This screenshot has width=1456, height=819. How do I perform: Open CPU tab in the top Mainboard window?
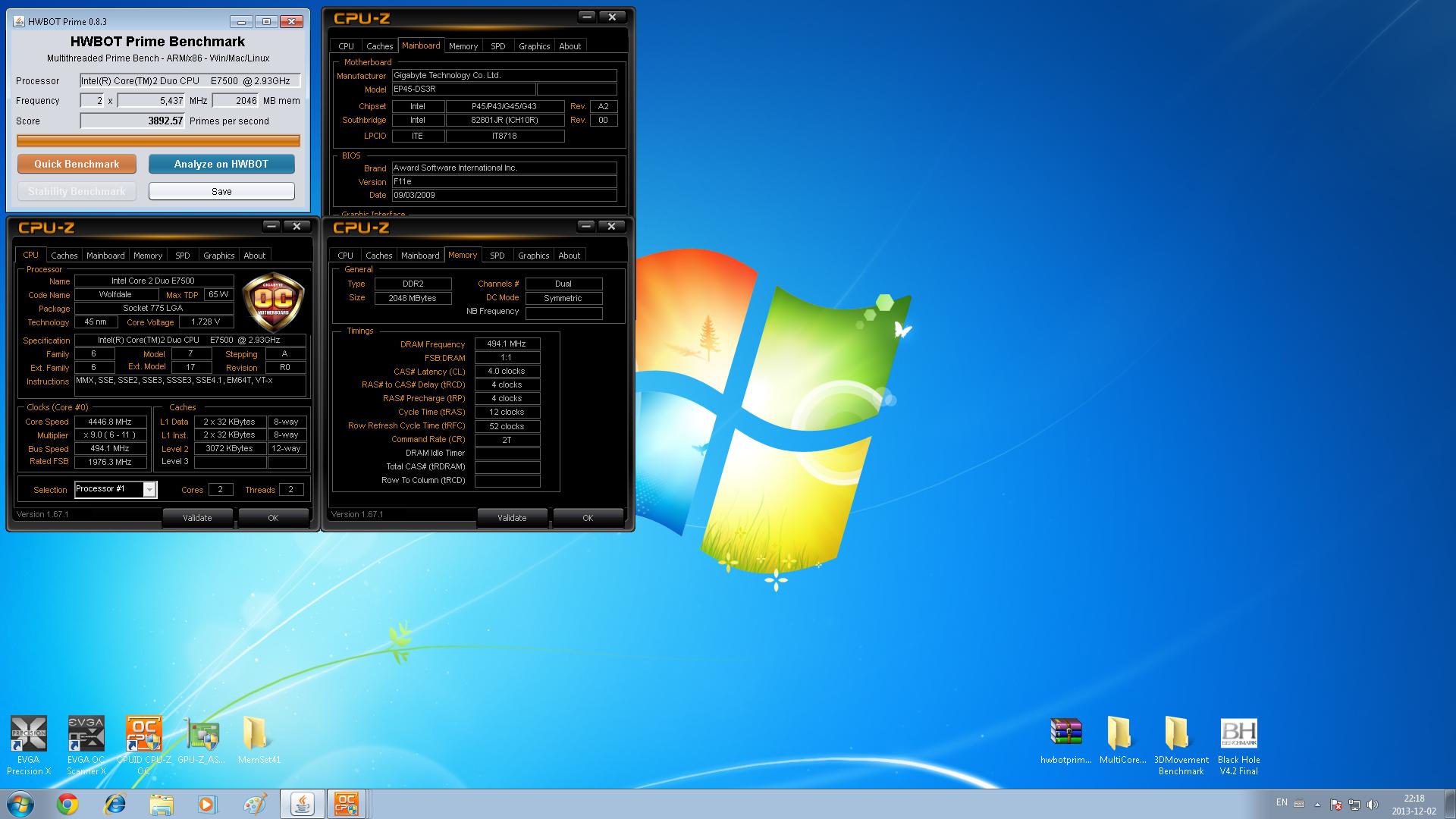[x=347, y=46]
